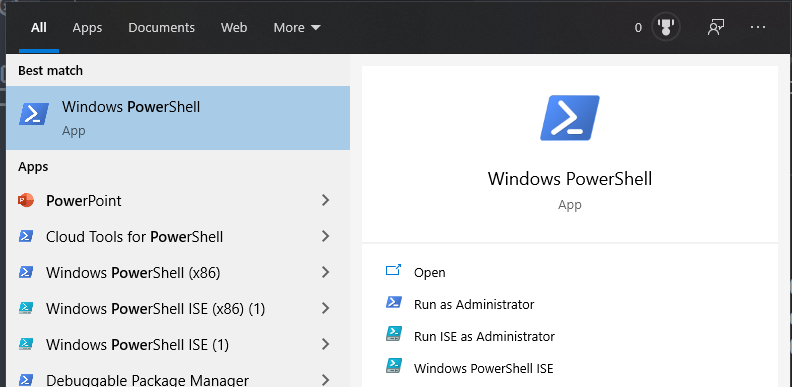
Task: Expand Cloud Tools for PowerShell arrow
Action: (x=325, y=236)
